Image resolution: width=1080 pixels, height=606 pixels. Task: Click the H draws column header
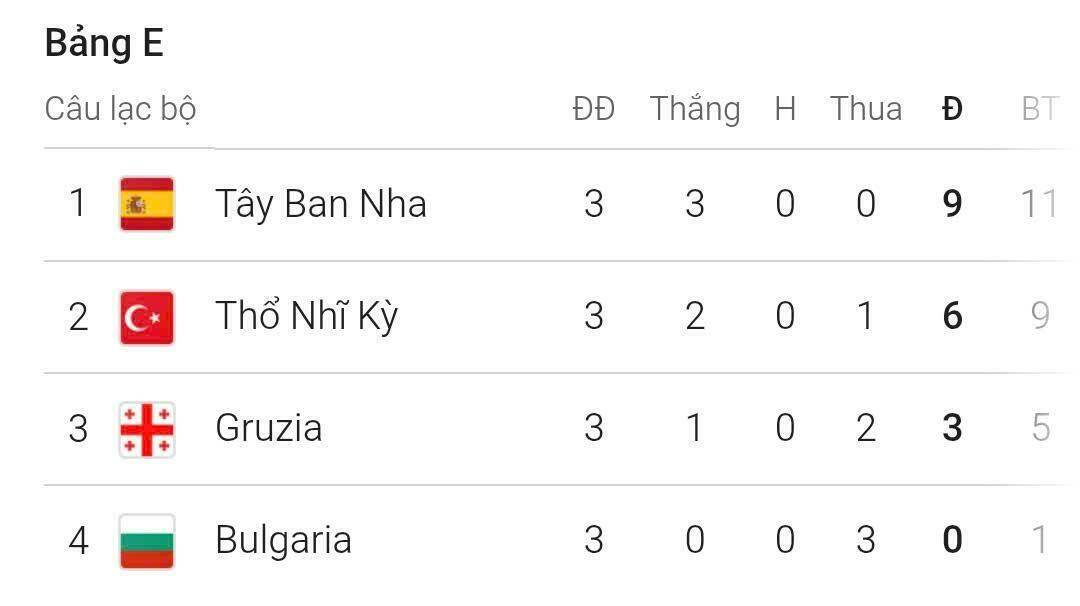coord(785,109)
